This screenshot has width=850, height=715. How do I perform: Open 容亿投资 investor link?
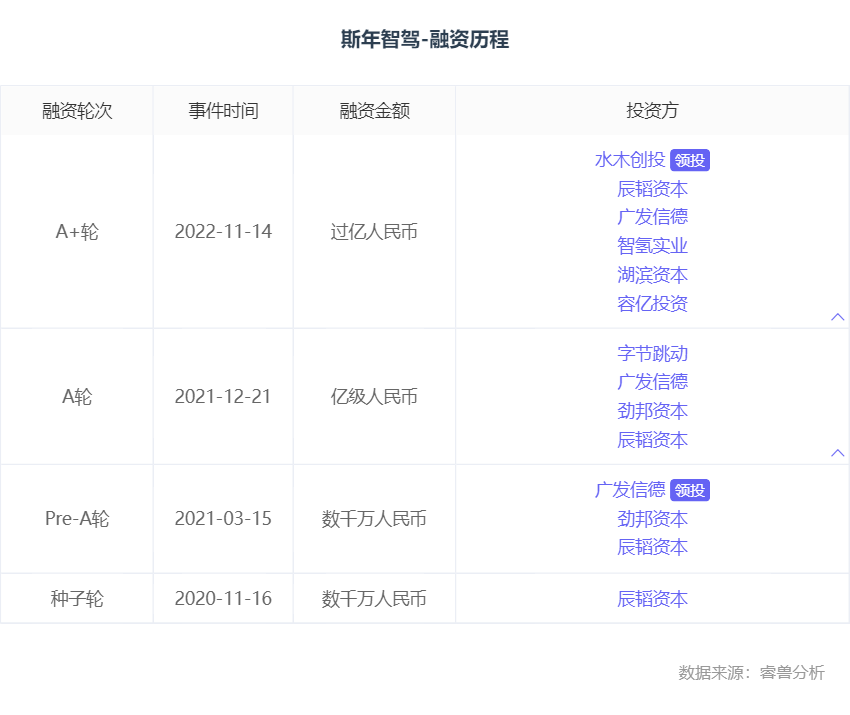(652, 304)
